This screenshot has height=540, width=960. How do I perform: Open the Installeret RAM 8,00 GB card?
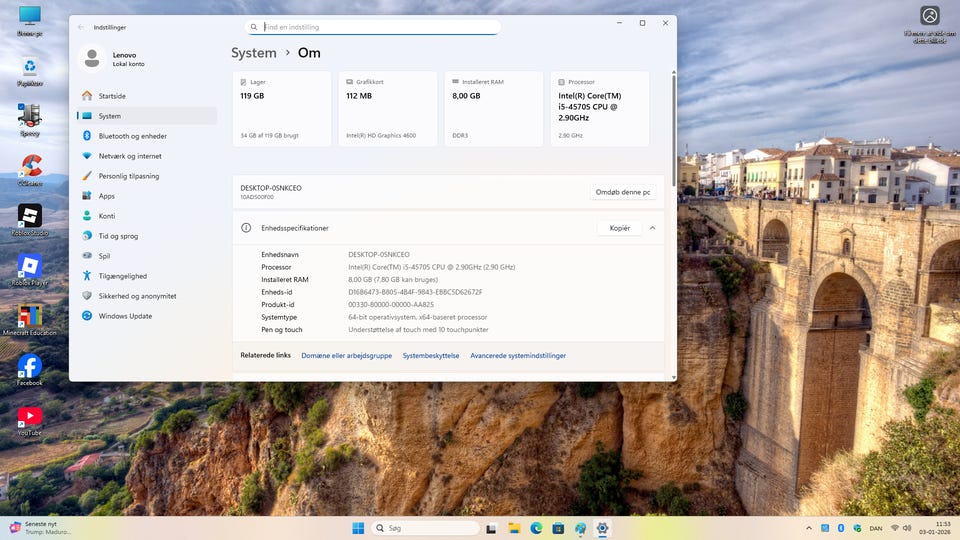(x=493, y=109)
